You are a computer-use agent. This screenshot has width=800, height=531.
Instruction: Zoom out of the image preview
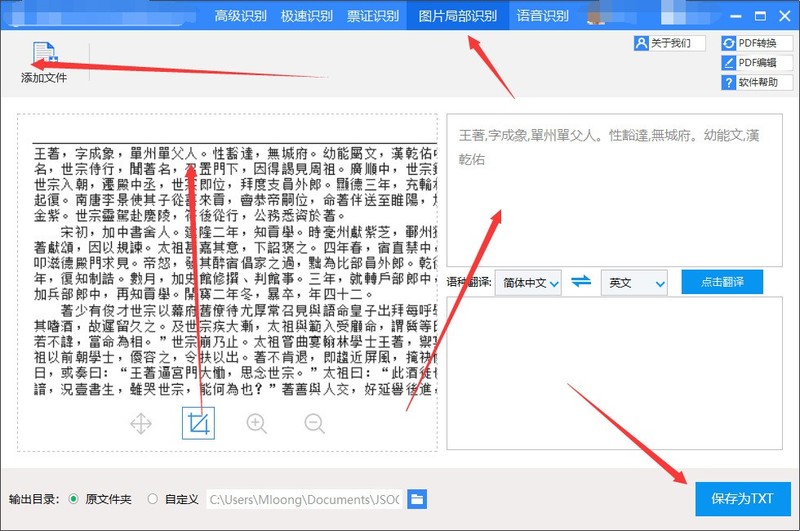point(314,423)
